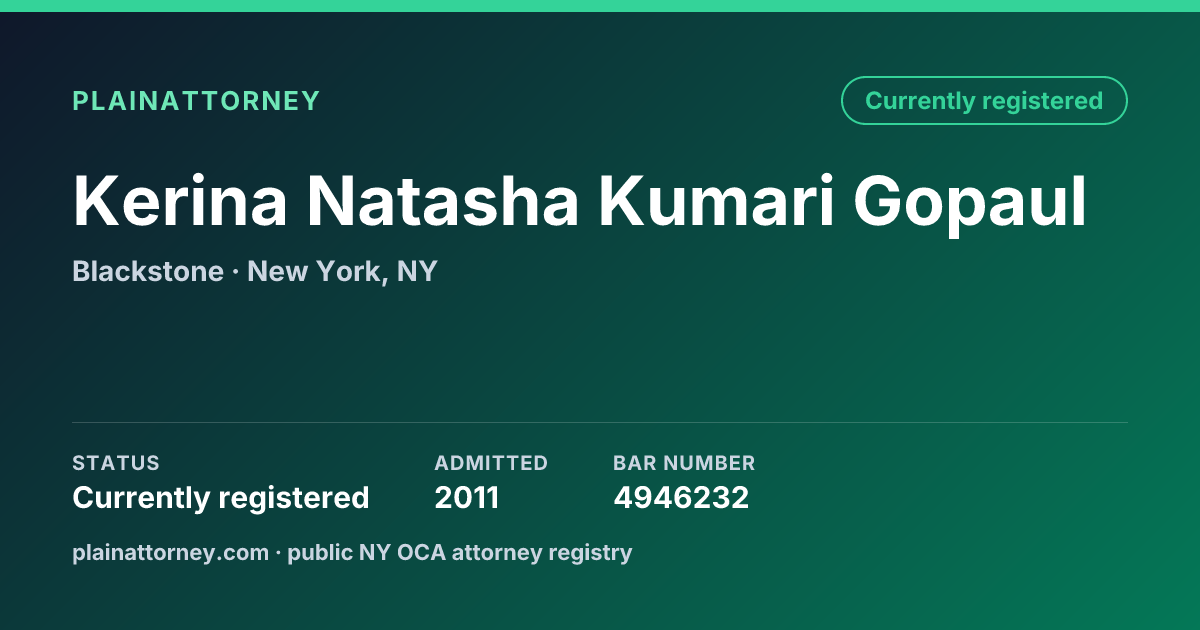
Task: Click the Currently registered status badge
Action: [x=984, y=101]
